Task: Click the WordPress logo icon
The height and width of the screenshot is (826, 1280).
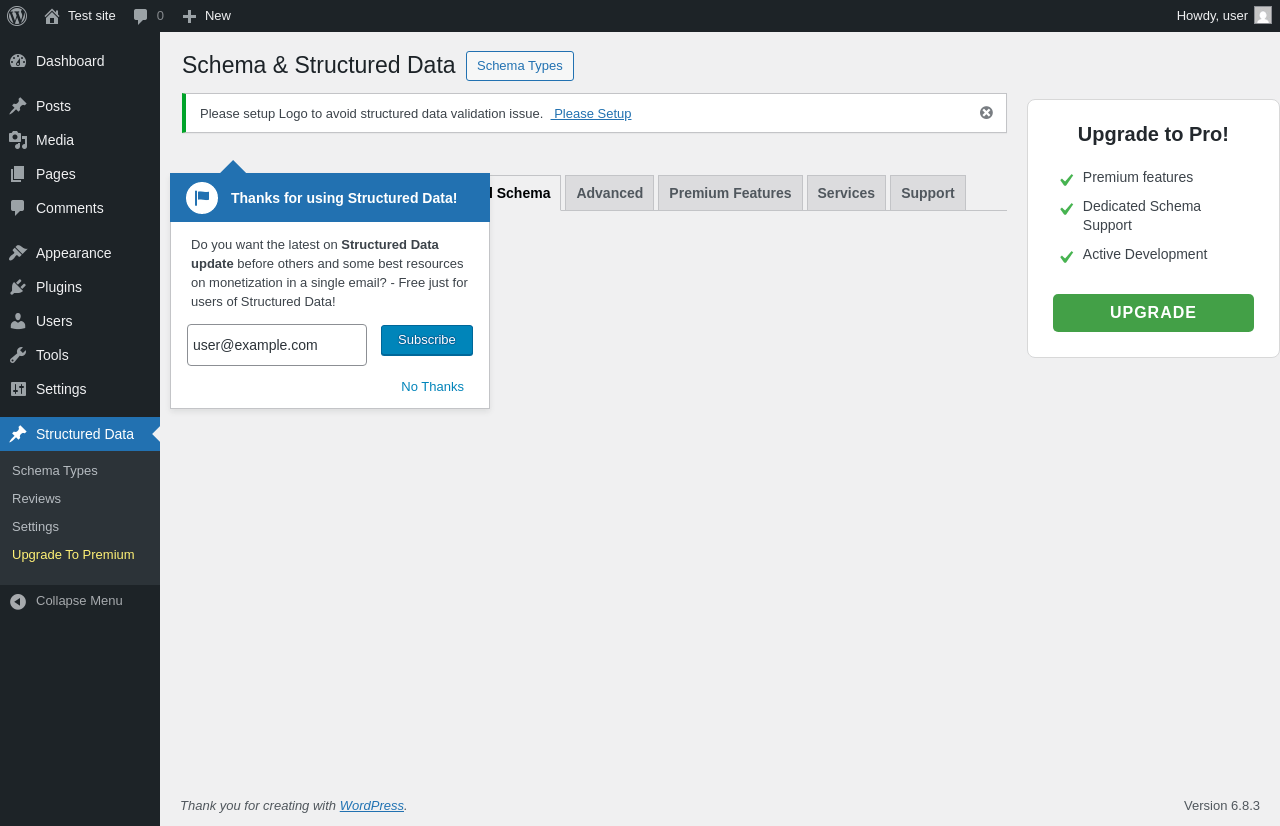Action: pos(17,16)
